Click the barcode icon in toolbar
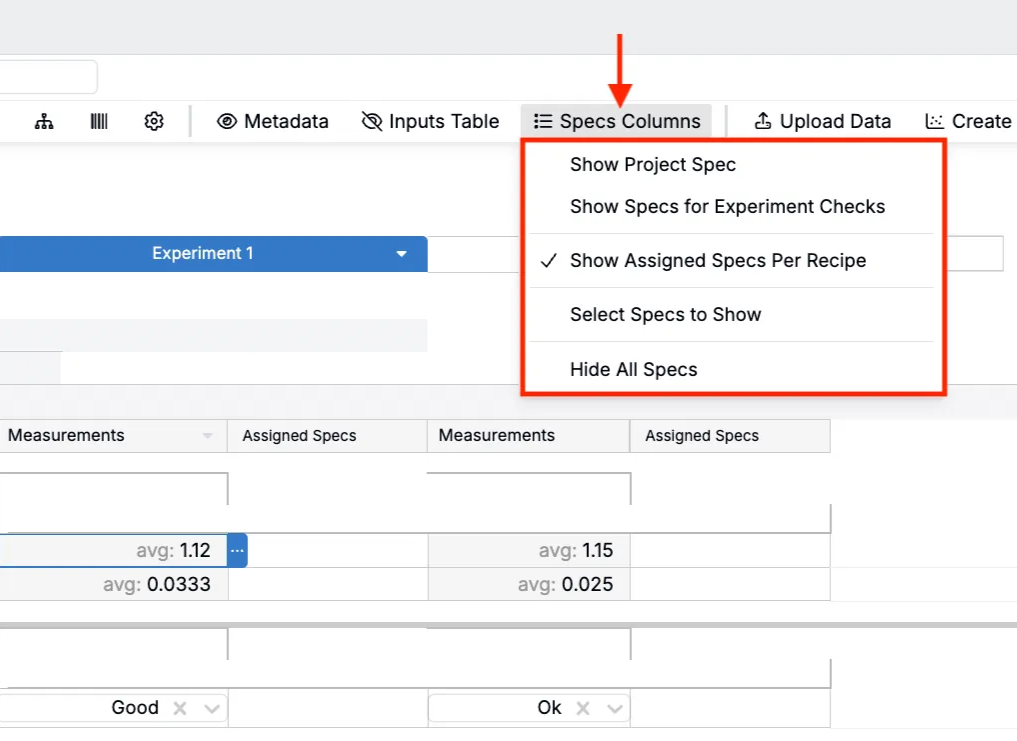Screen dimensions: 1017x741 (x=99, y=121)
